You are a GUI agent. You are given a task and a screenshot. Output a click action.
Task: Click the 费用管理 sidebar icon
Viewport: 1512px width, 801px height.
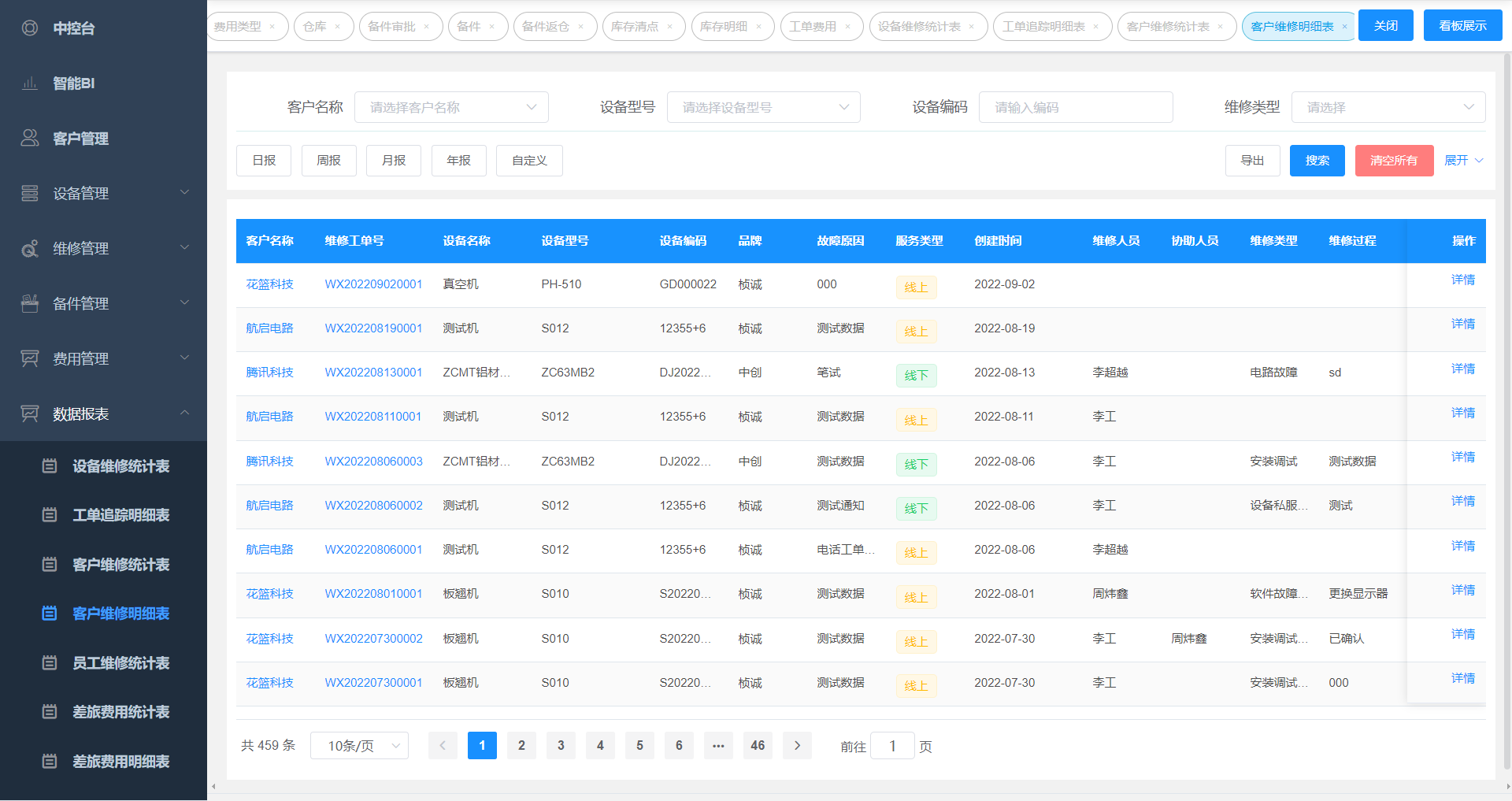30,359
